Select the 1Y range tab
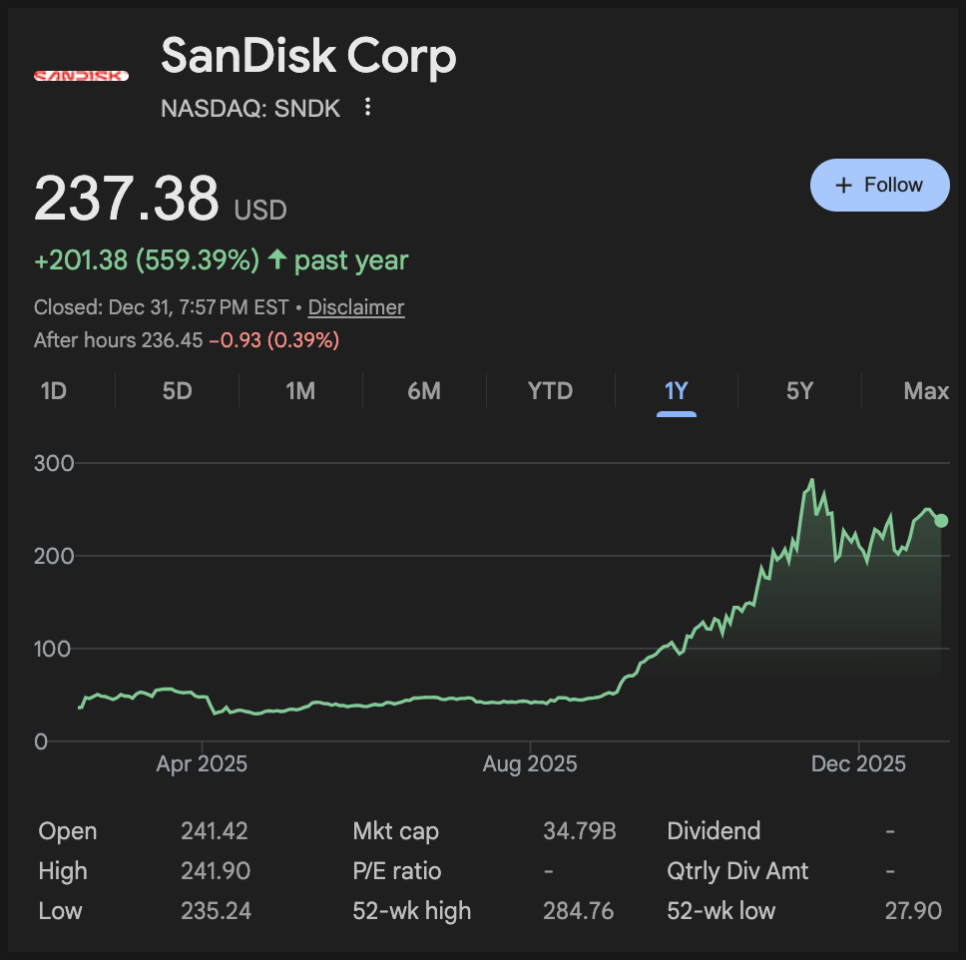The image size is (966, 960). point(676,391)
